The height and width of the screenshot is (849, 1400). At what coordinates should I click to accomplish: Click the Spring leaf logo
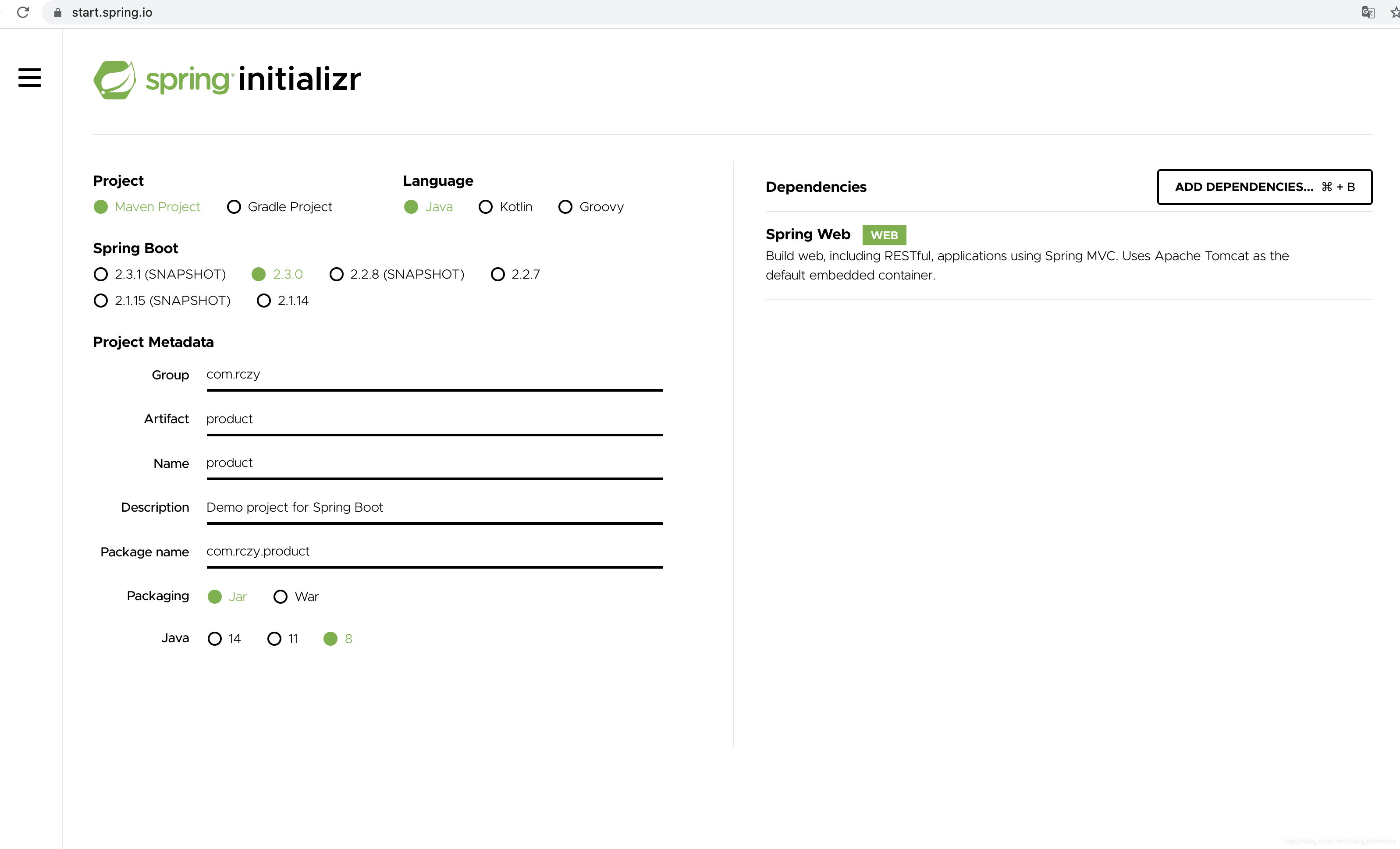(115, 80)
